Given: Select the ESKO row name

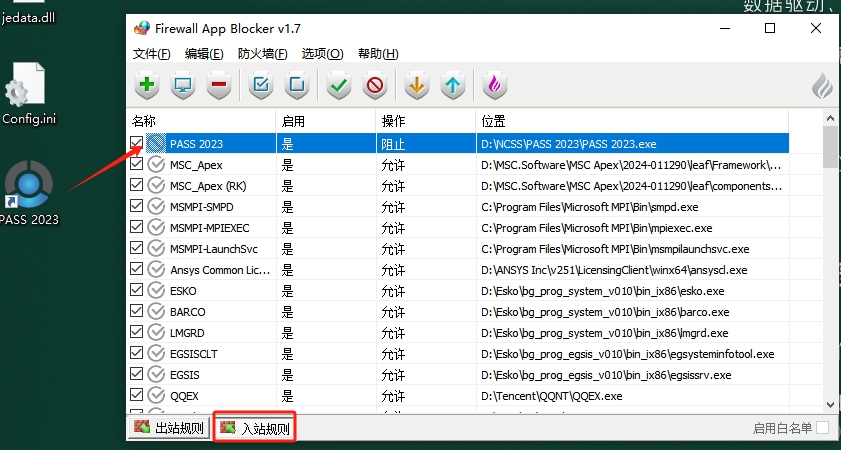Looking at the screenshot, I should point(183,291).
